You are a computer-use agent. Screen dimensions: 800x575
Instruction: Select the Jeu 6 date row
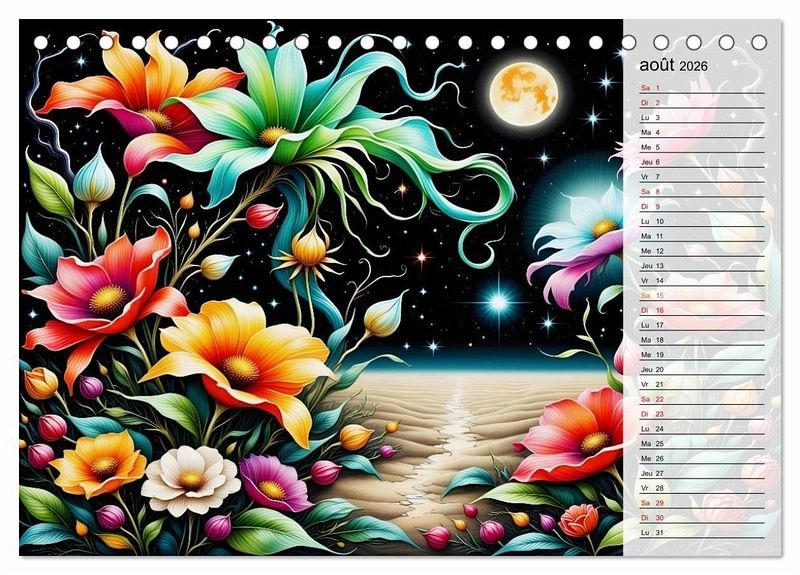click(700, 162)
